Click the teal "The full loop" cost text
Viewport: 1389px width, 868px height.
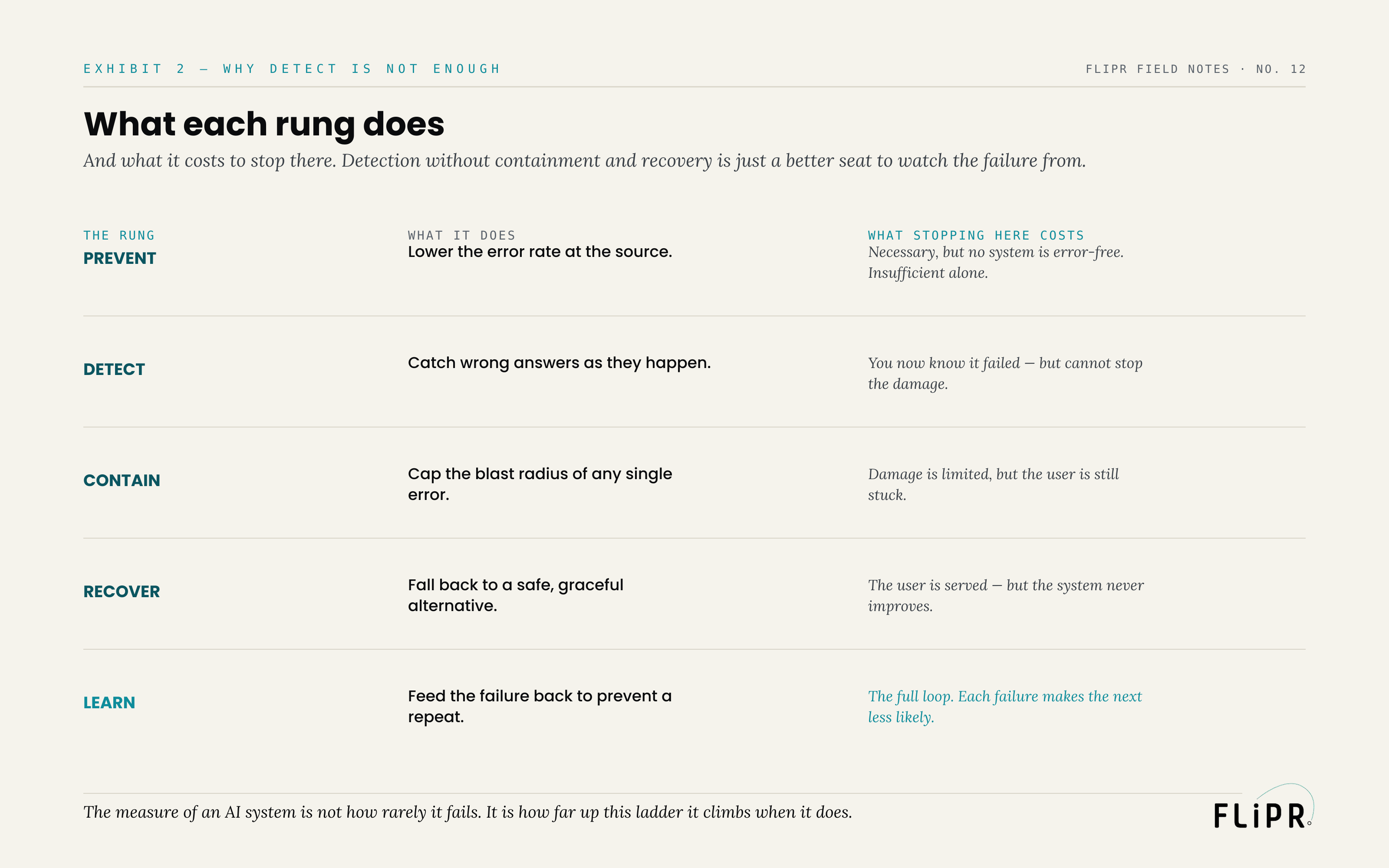pos(1004,707)
